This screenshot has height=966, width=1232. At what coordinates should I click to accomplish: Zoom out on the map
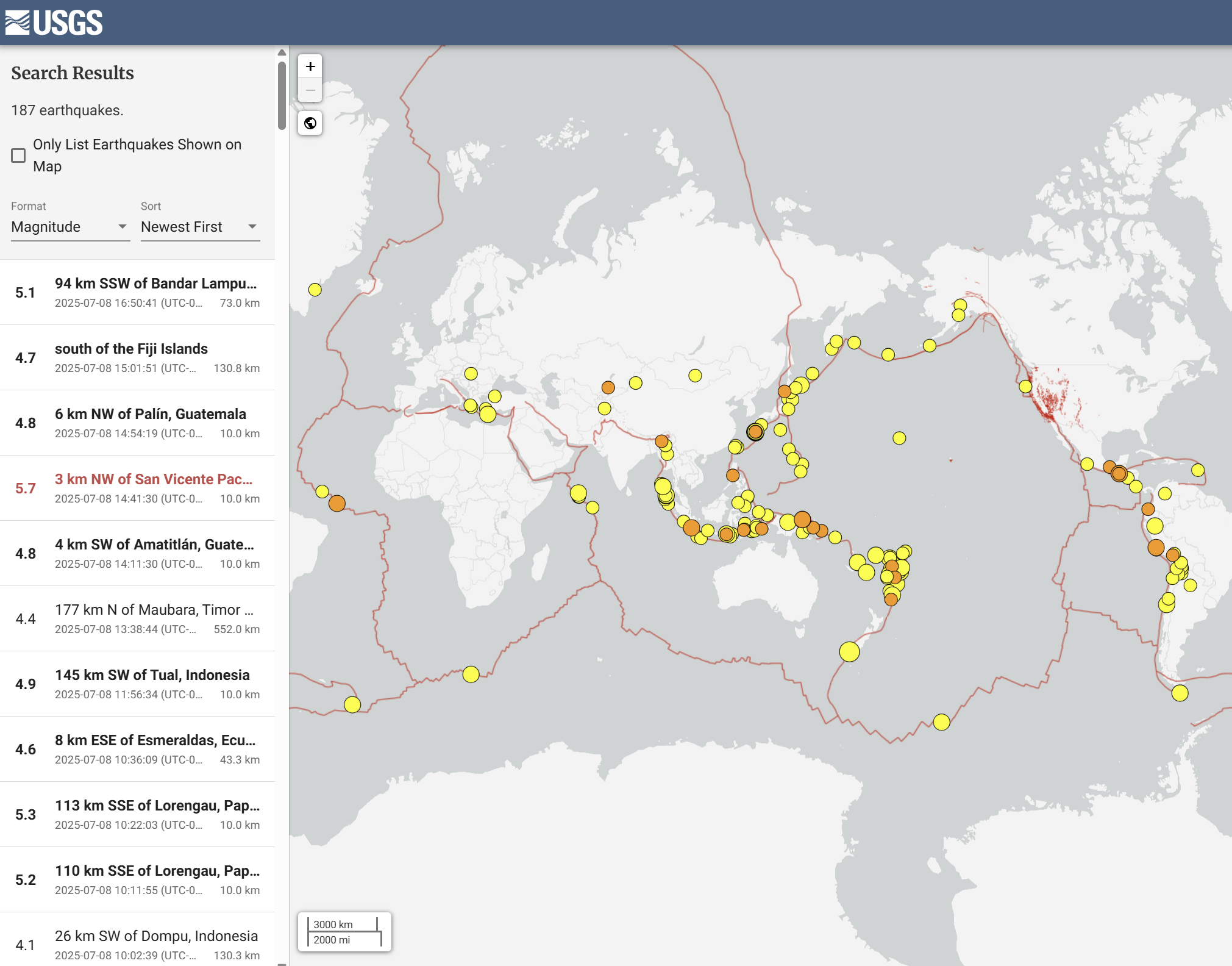coord(310,90)
